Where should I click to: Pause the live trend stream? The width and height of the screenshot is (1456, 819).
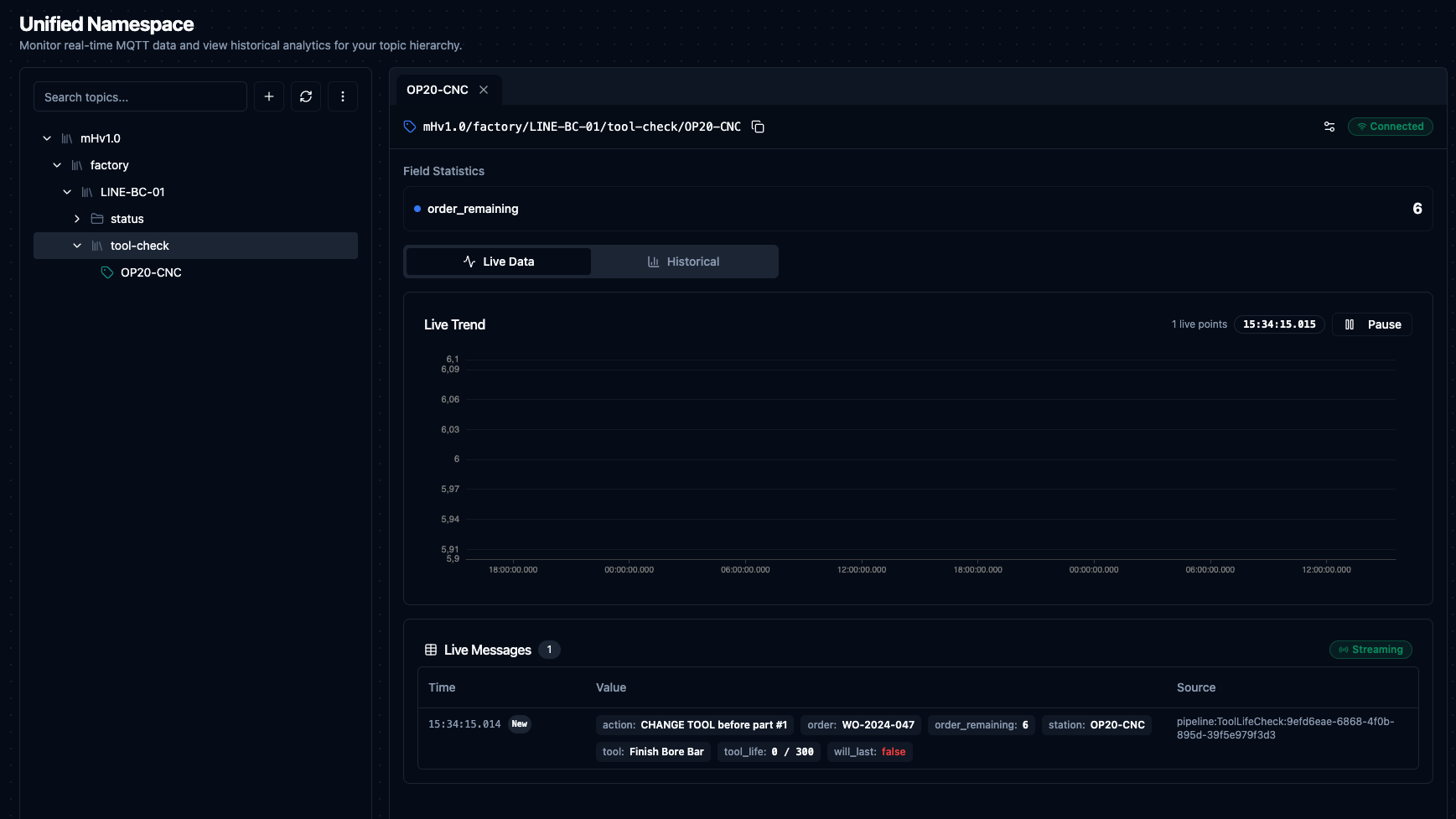click(x=1372, y=324)
